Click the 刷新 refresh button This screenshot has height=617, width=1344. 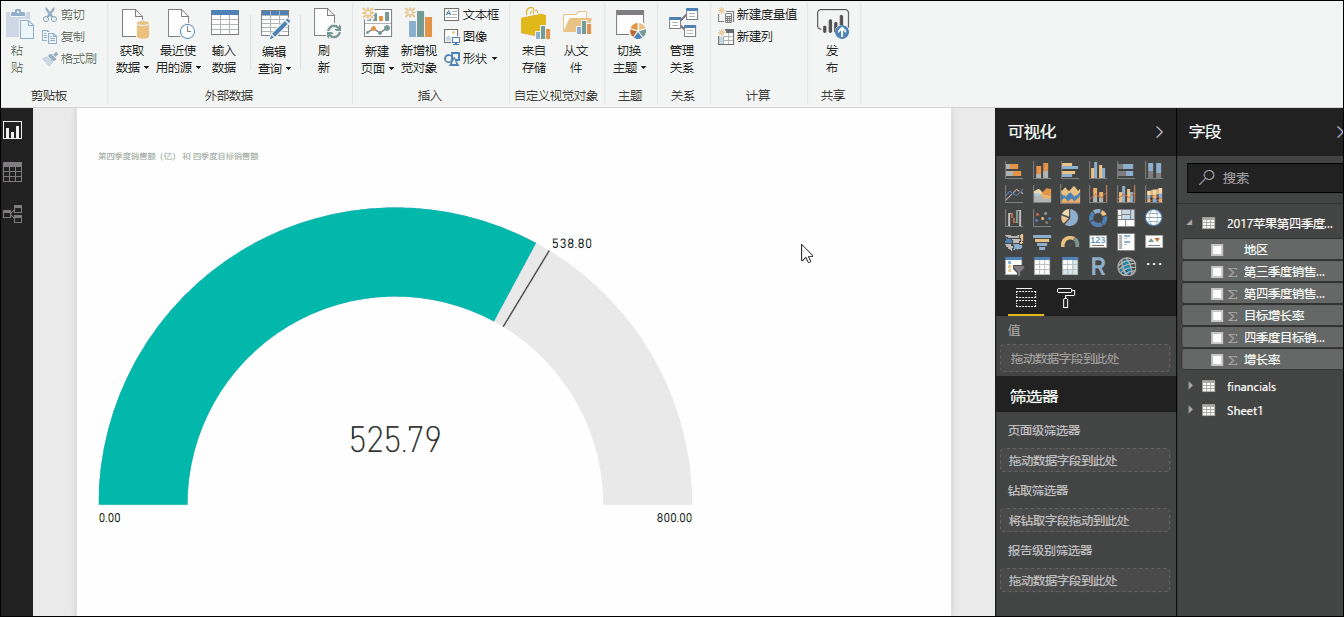pos(325,43)
